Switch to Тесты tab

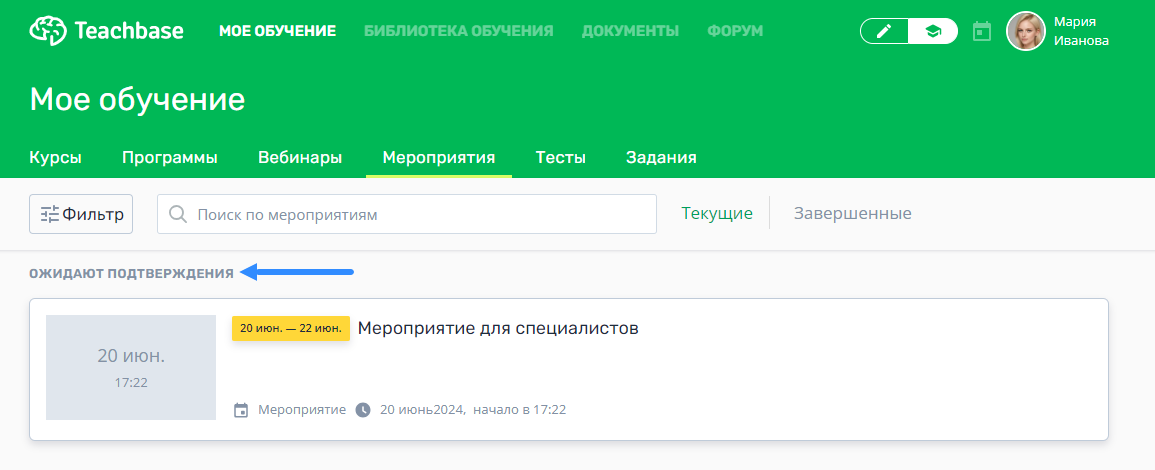pyautogui.click(x=561, y=158)
